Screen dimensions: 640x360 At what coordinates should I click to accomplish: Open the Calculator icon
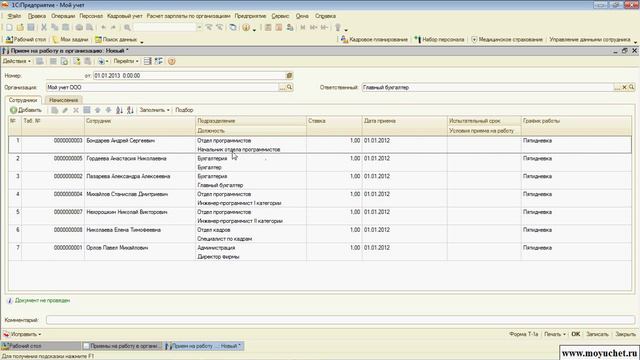coord(268,27)
